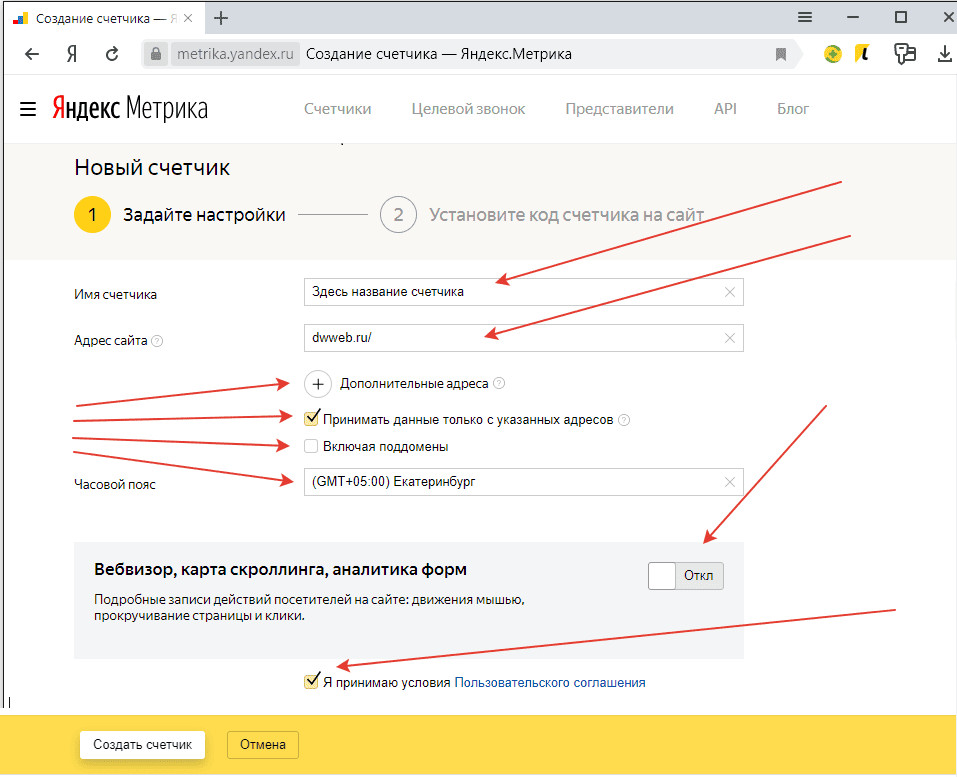Reload the page with the refresh icon
Viewport: 957px width, 777px height.
click(x=112, y=54)
